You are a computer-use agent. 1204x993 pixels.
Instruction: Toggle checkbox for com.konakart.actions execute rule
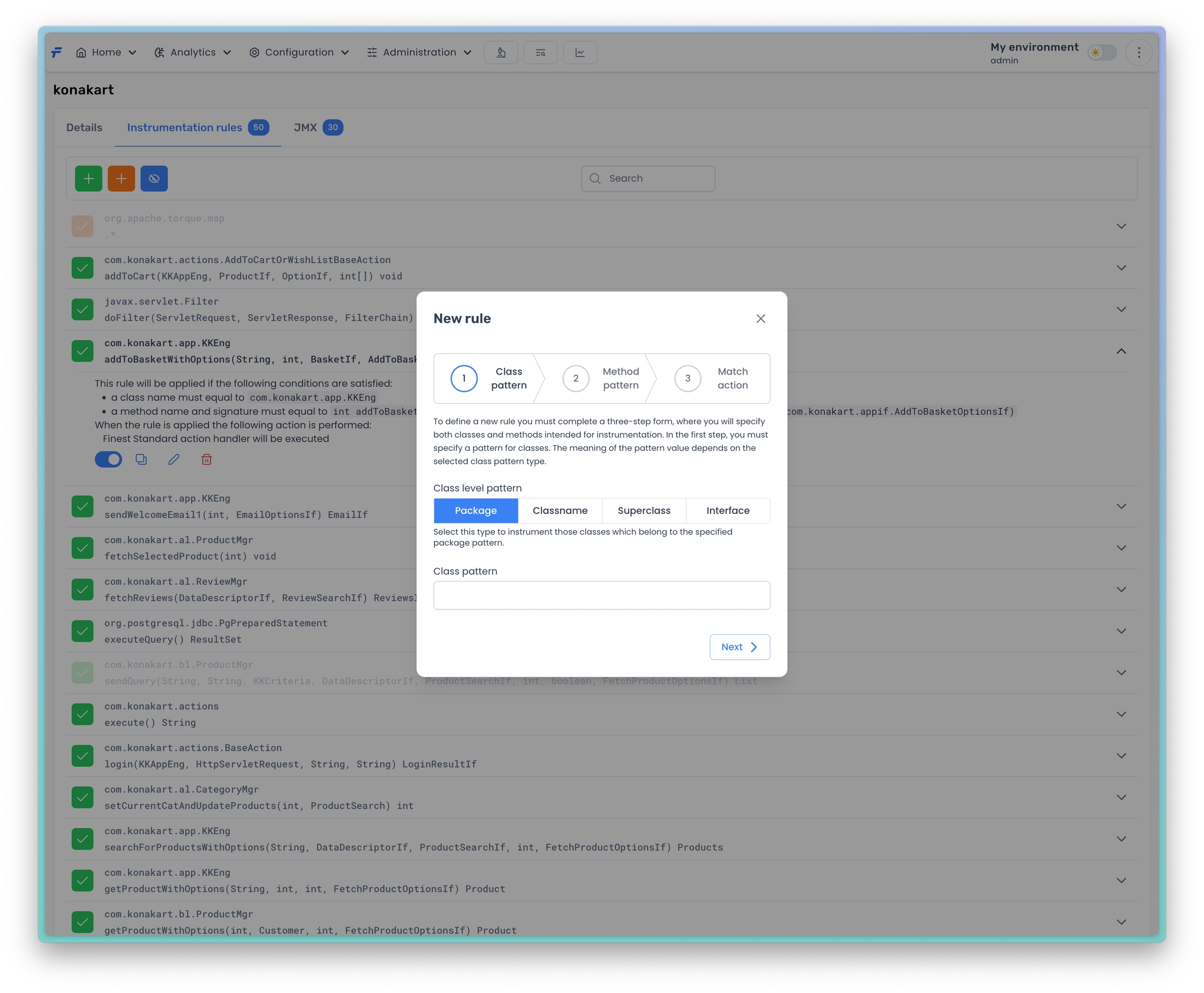pos(83,715)
